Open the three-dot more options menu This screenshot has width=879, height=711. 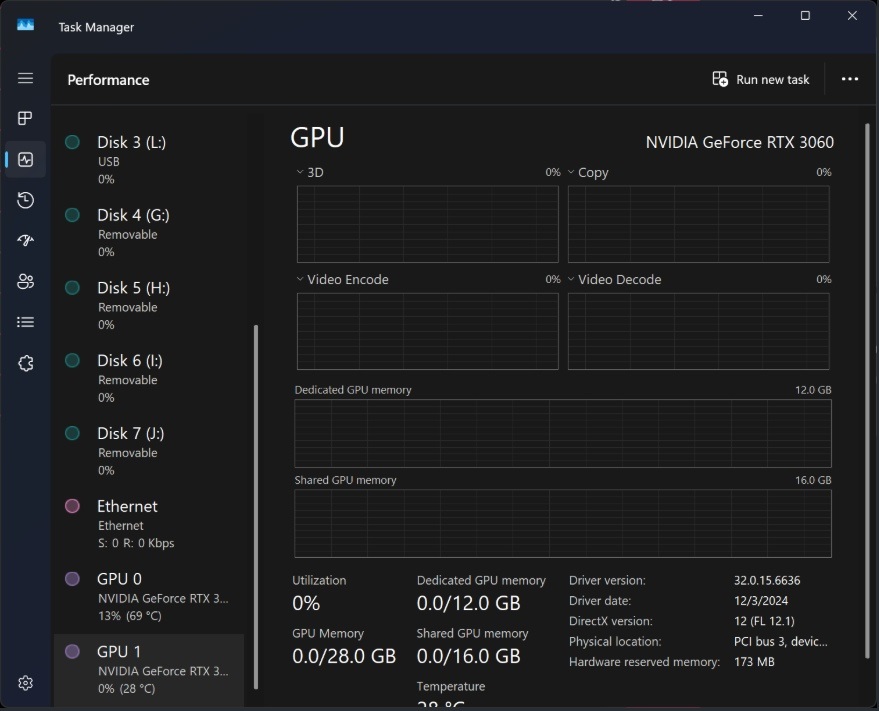850,79
